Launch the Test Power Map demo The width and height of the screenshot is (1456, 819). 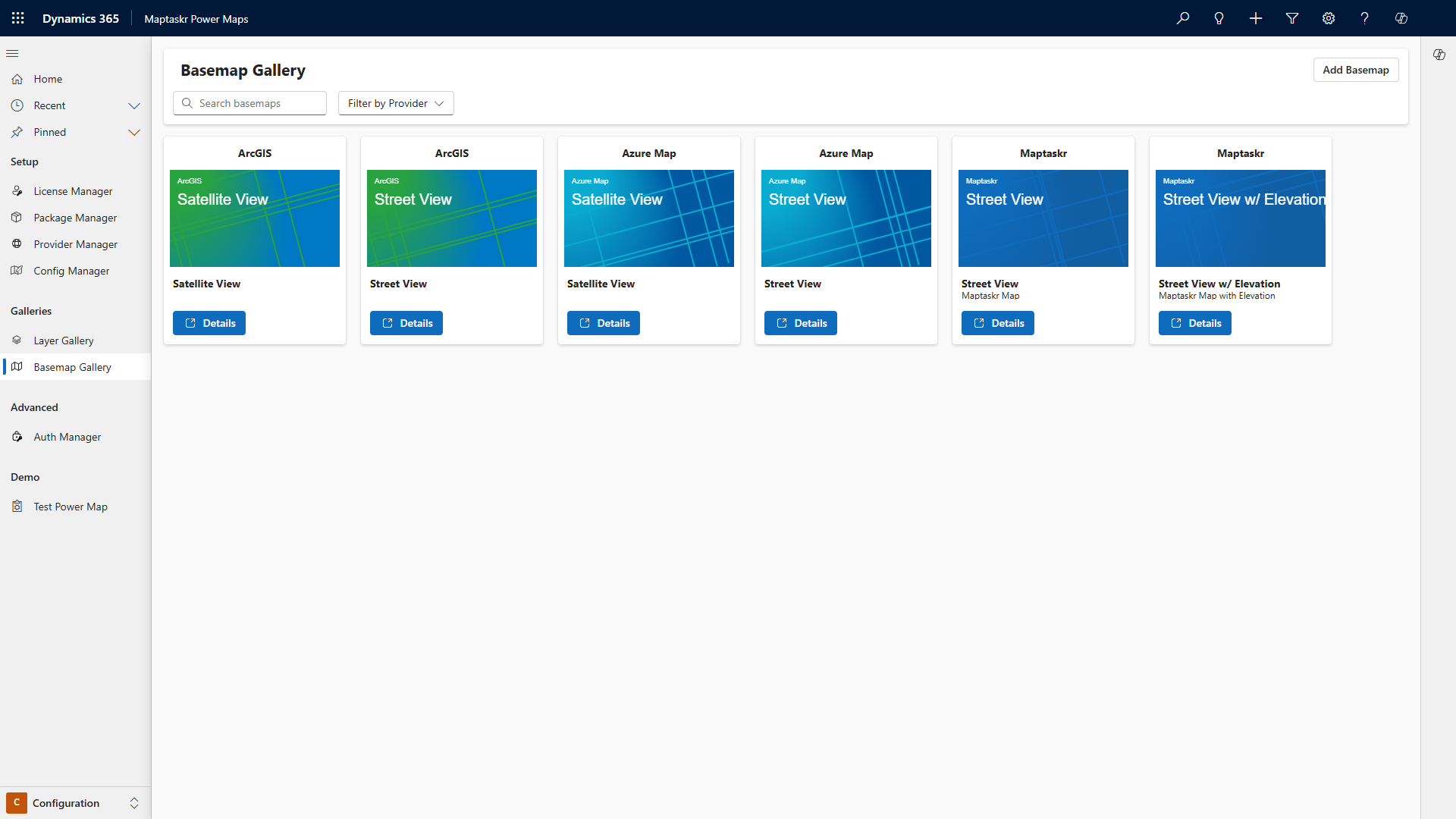(70, 506)
